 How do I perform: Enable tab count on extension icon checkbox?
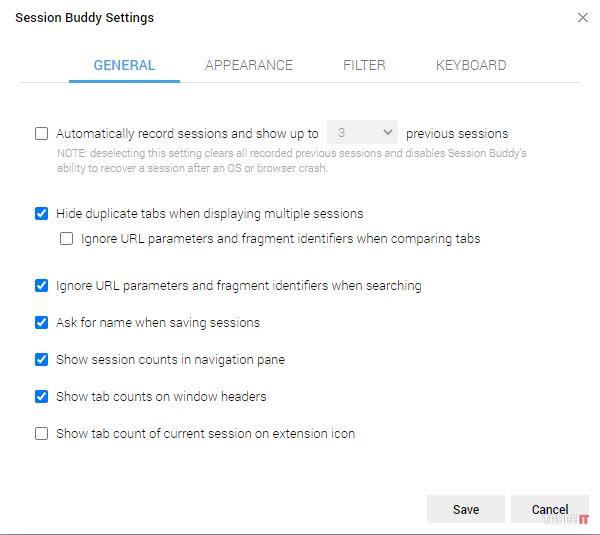42,434
